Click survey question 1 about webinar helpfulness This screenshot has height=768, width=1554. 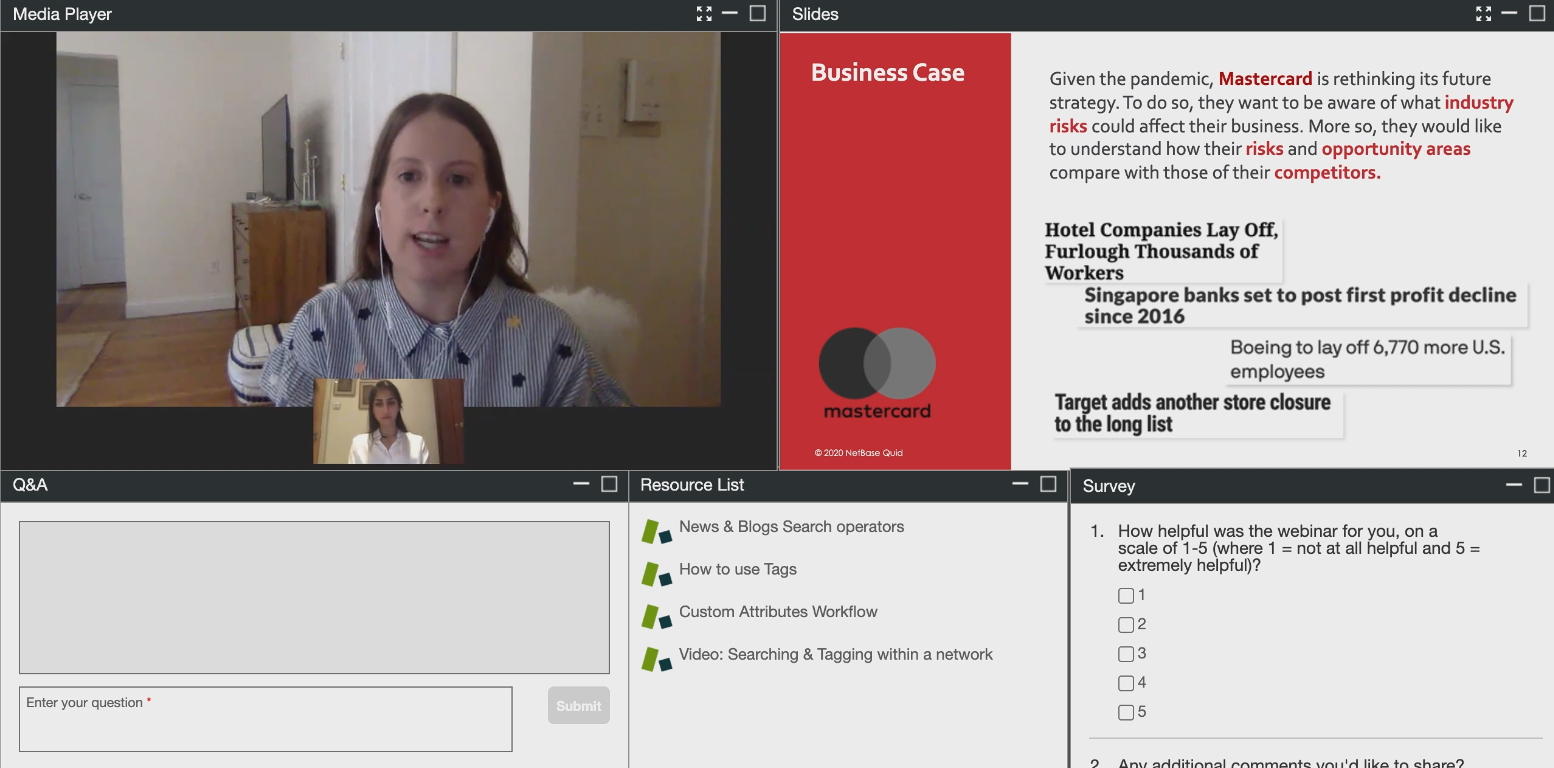pos(1298,548)
